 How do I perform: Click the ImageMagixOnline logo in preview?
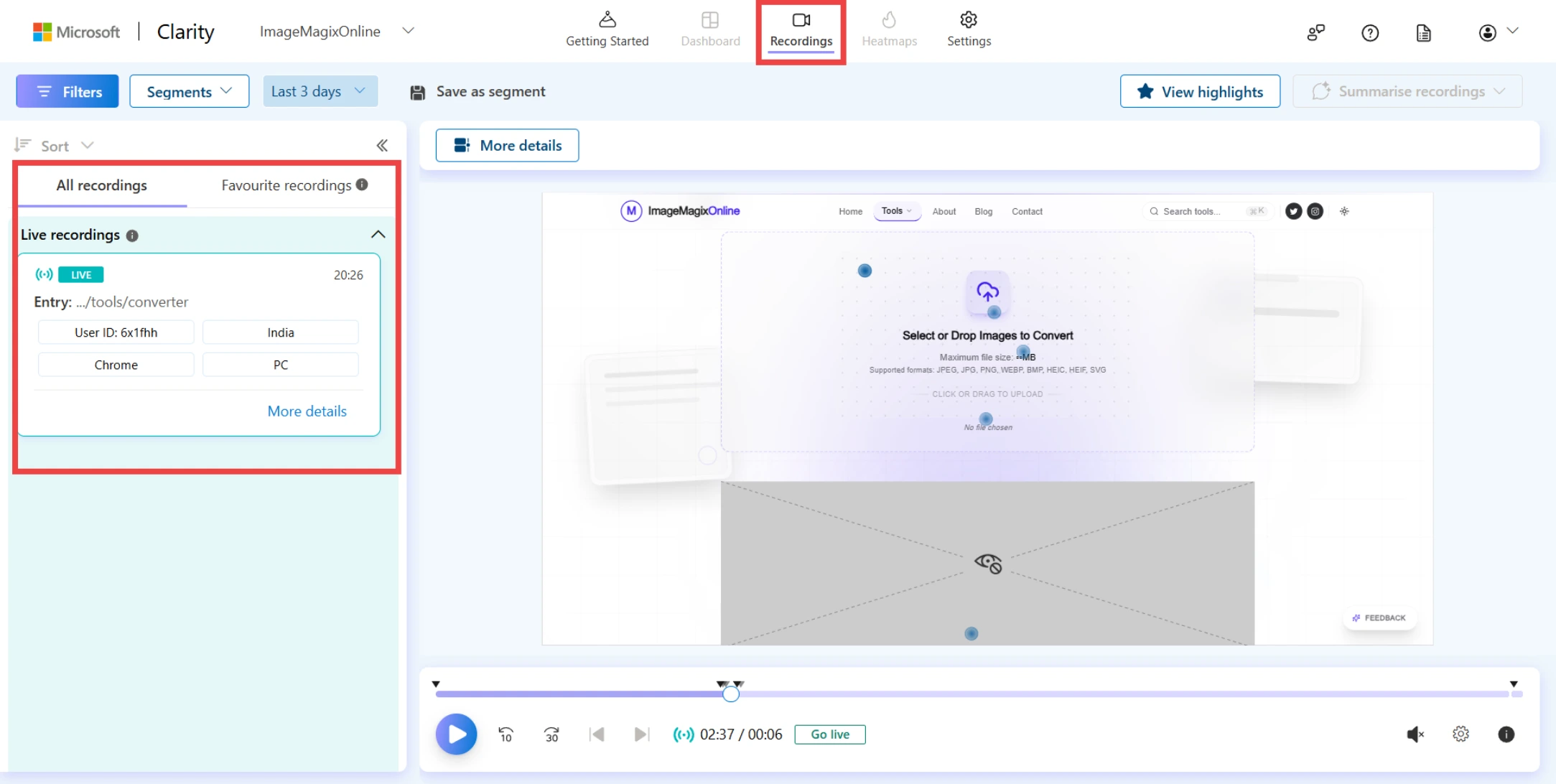(680, 211)
